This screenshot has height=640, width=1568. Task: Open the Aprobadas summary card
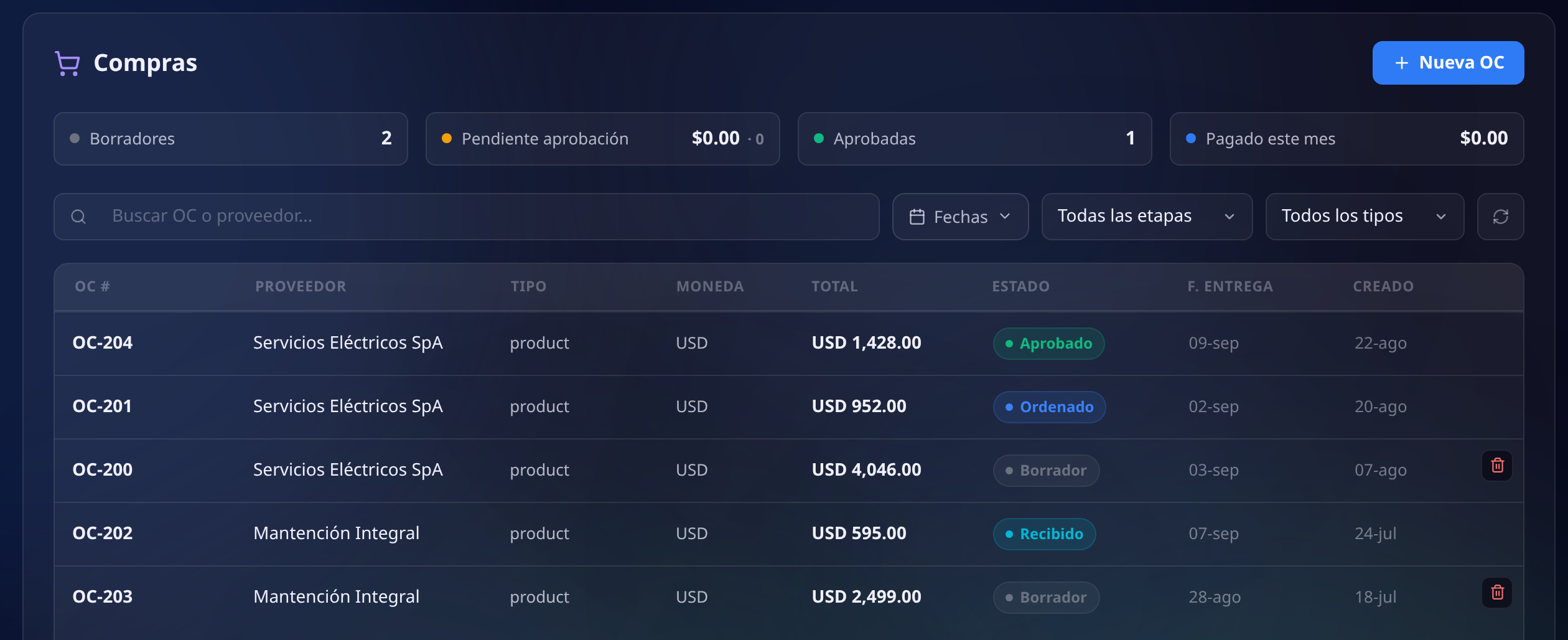(974, 139)
